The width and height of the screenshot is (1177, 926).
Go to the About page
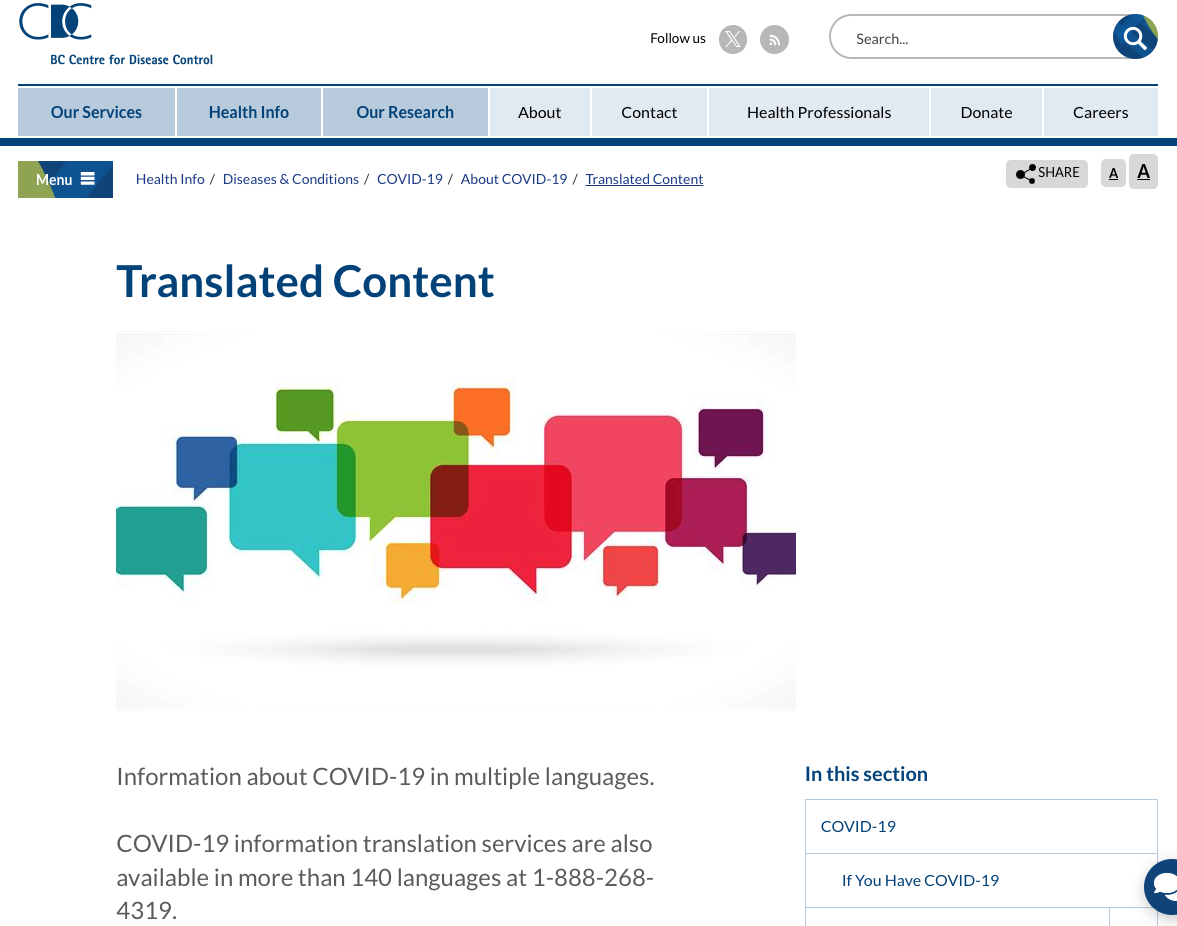(539, 112)
